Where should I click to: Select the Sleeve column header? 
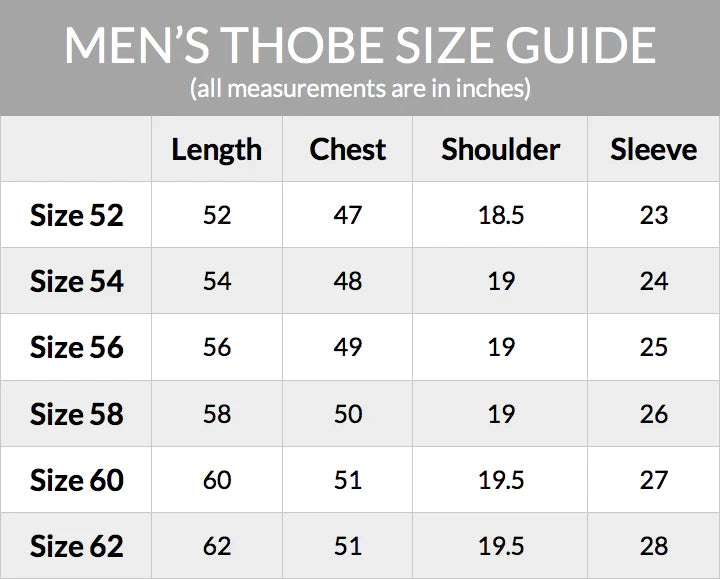(654, 150)
